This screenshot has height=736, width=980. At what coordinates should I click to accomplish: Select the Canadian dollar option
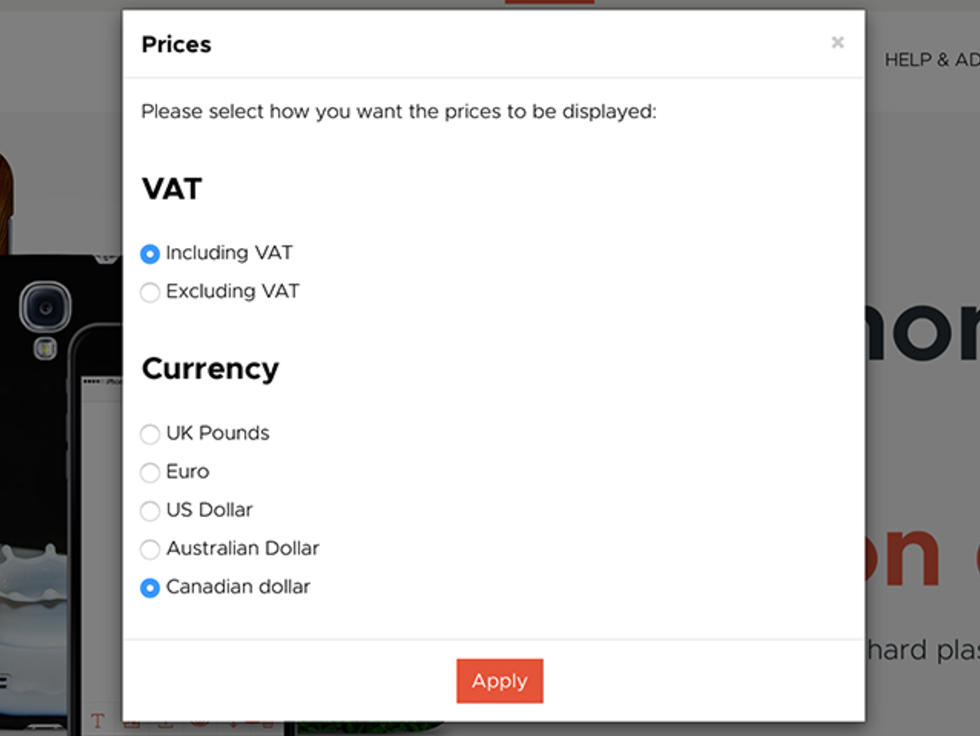pos(150,588)
